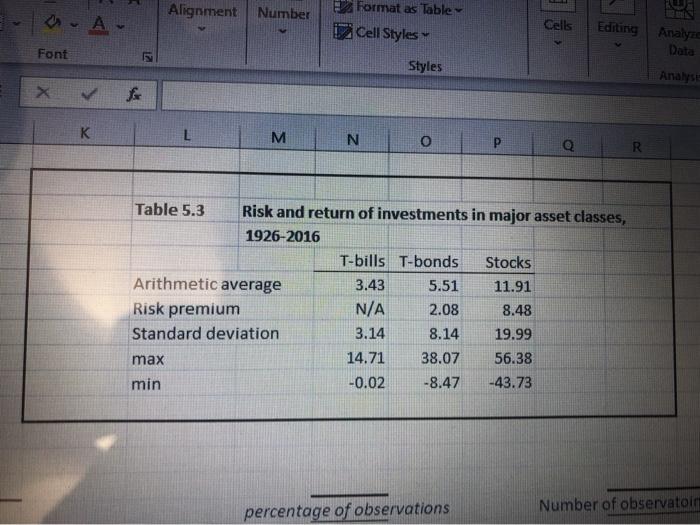700x525 pixels.
Task: Click the Insert Function fx icon
Action: click(133, 95)
